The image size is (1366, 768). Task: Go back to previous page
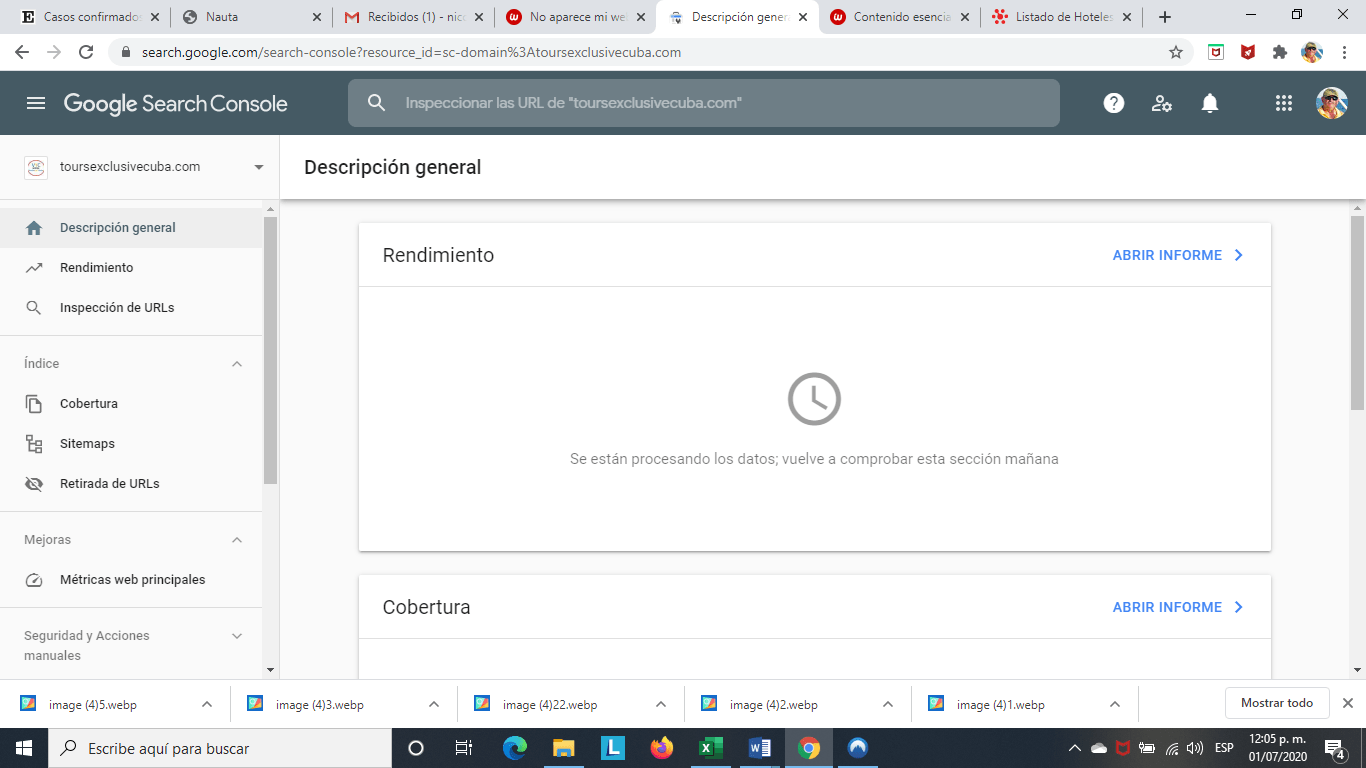[24, 52]
